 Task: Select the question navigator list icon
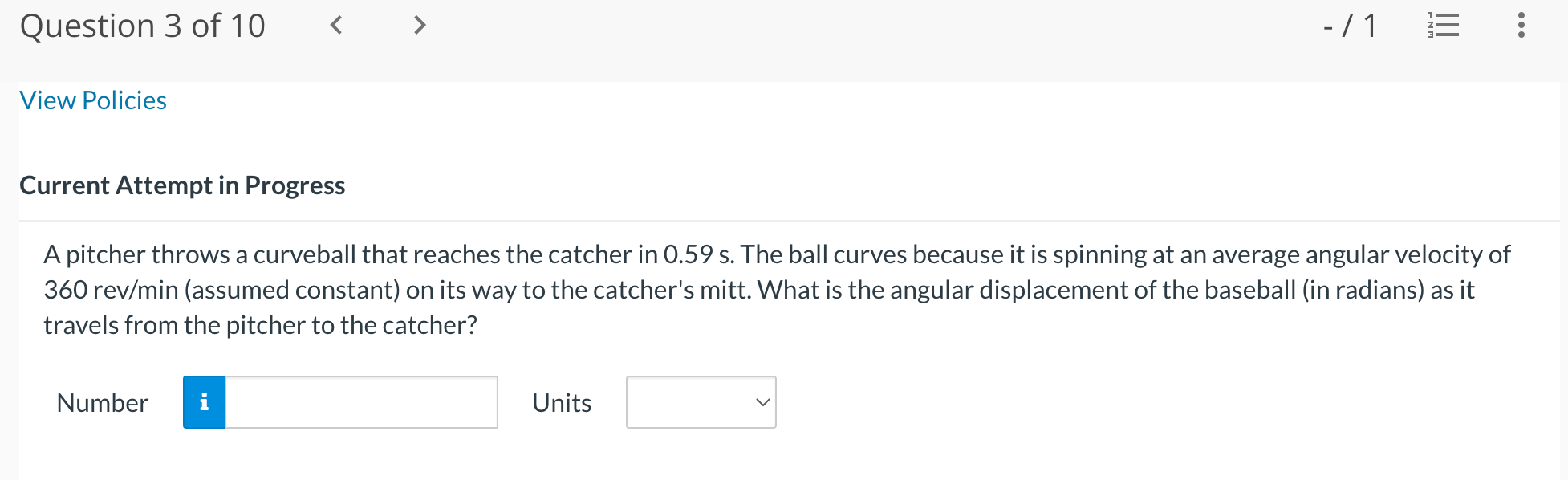point(1442,25)
